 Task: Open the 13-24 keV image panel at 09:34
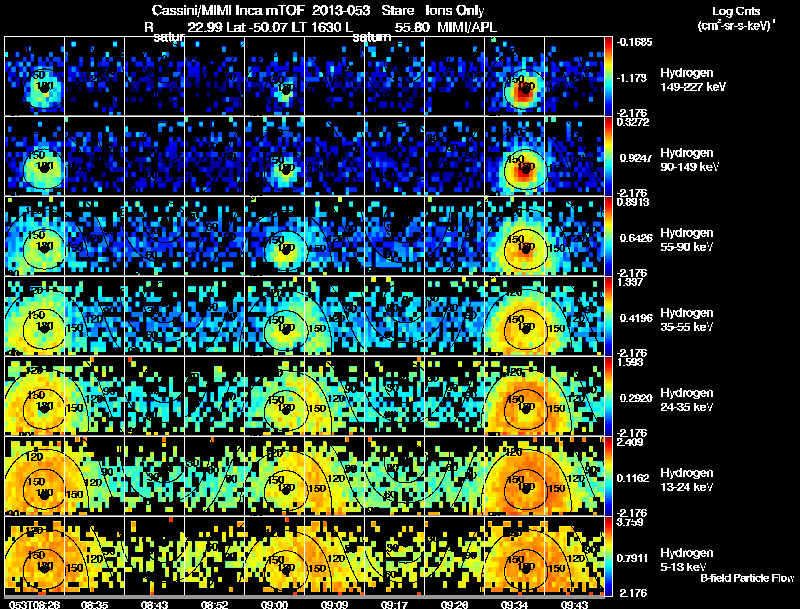(514, 476)
